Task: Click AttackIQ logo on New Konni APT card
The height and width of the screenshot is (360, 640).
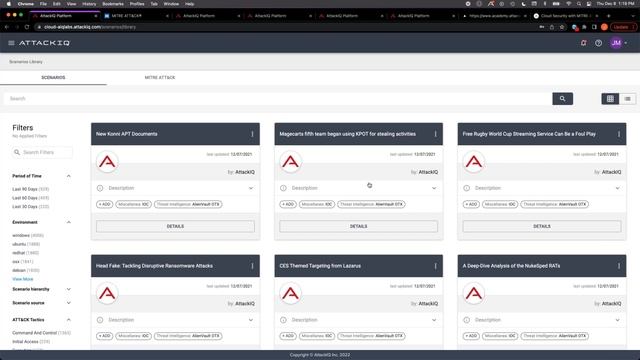Action: [x=107, y=162]
